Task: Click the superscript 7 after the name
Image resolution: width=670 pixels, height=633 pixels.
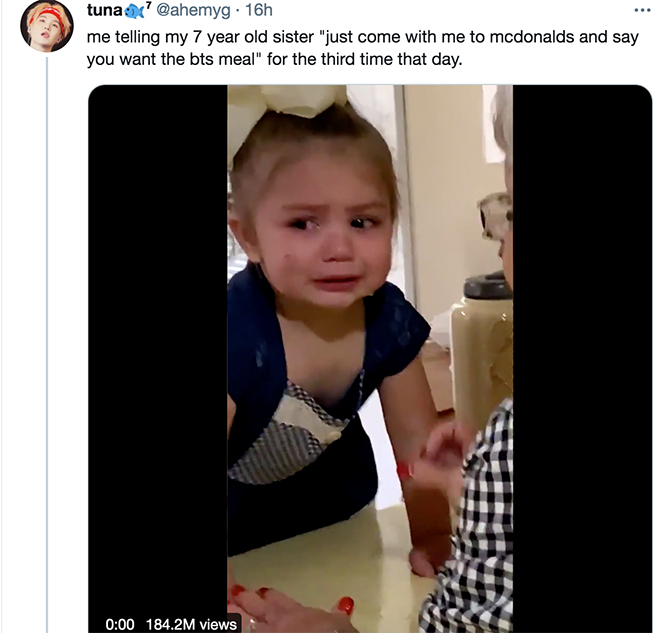Action: coord(148,5)
